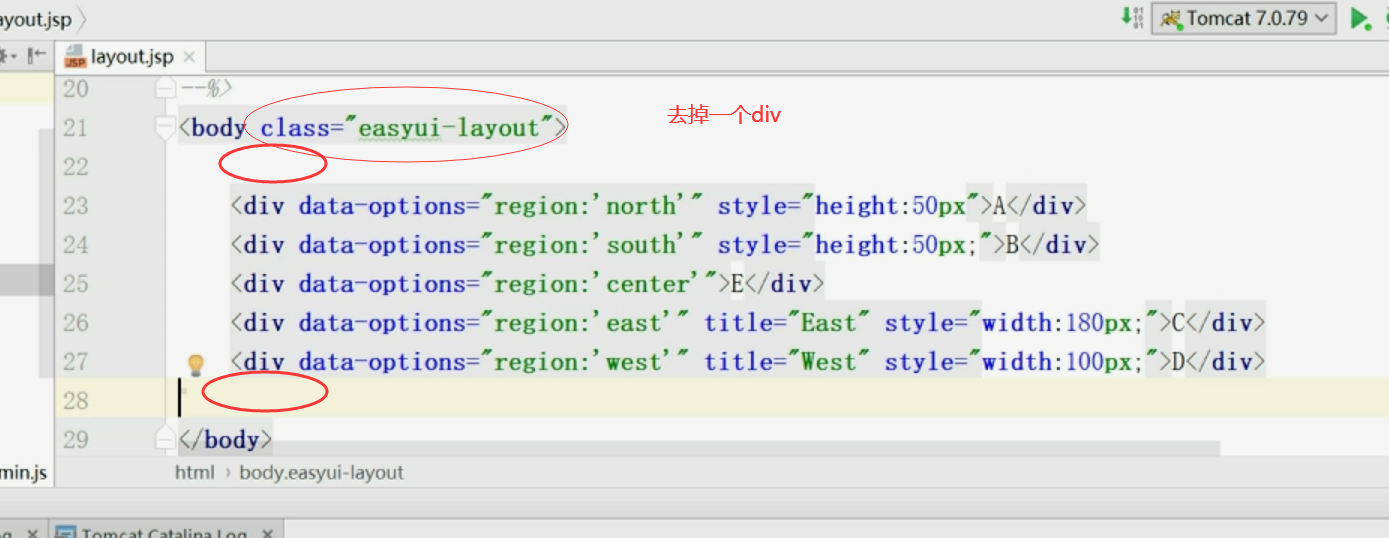Click the closing </body> tag on line 29

click(225, 440)
